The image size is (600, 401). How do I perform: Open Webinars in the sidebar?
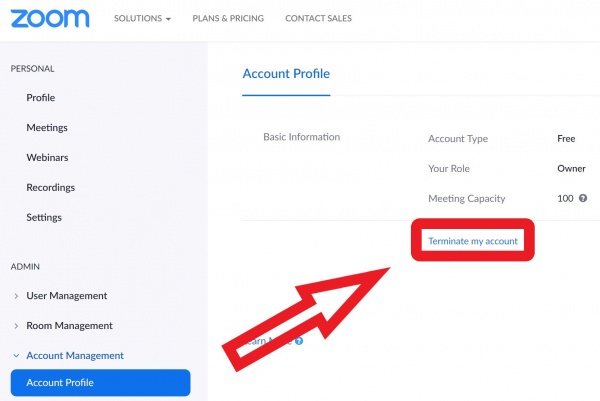(x=47, y=158)
